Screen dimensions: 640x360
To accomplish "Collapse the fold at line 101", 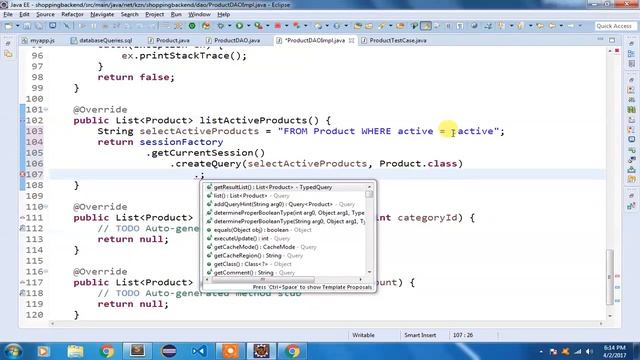I will point(46,109).
